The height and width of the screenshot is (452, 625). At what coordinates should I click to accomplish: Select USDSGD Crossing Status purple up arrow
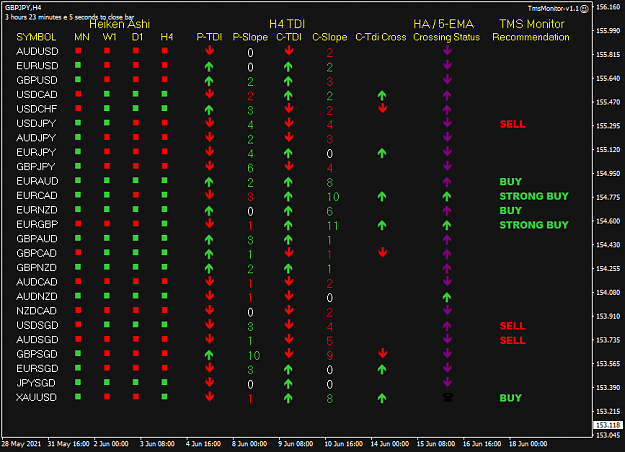tap(447, 326)
